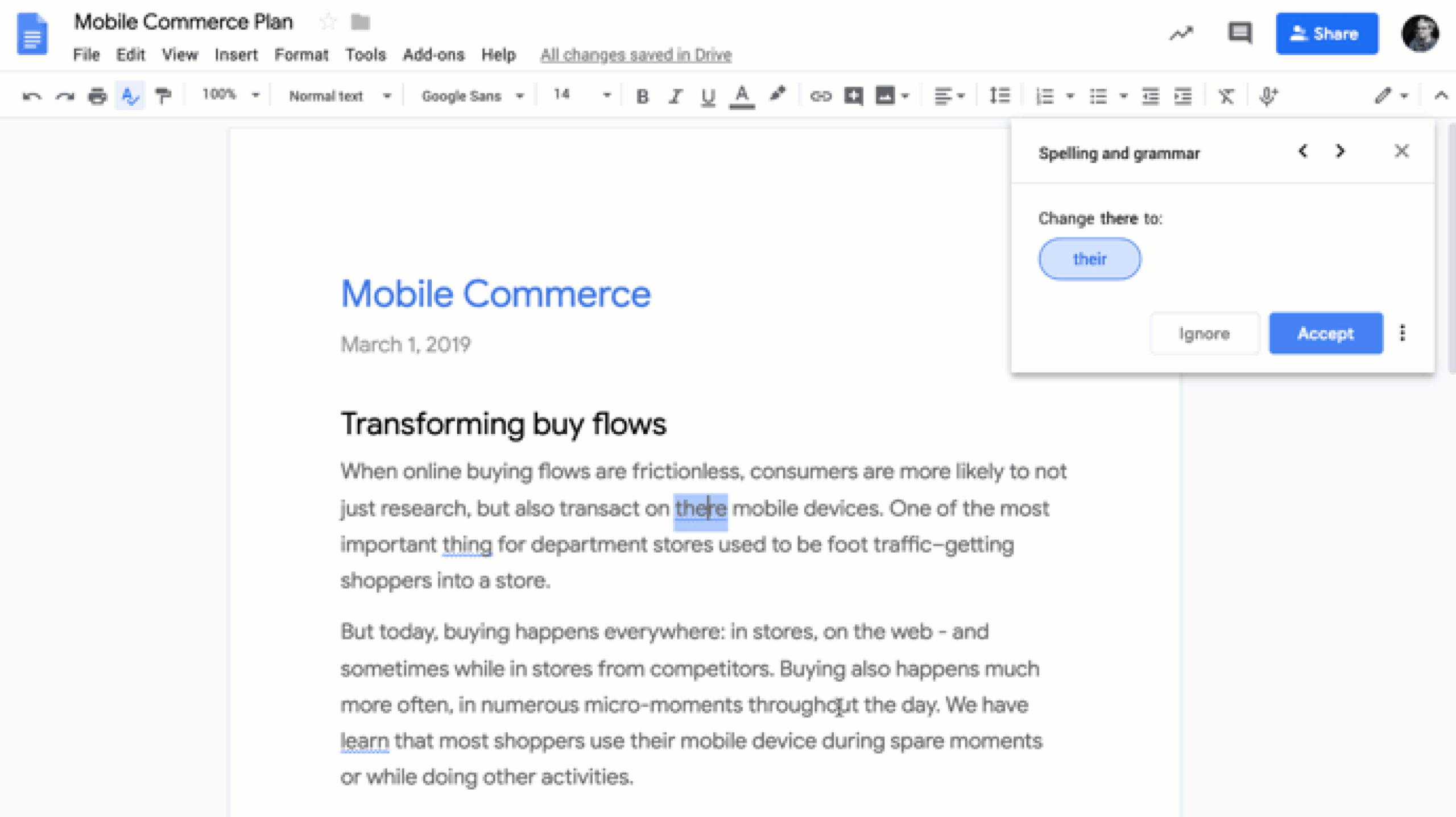Accept the spelling suggestion

[x=1325, y=333]
